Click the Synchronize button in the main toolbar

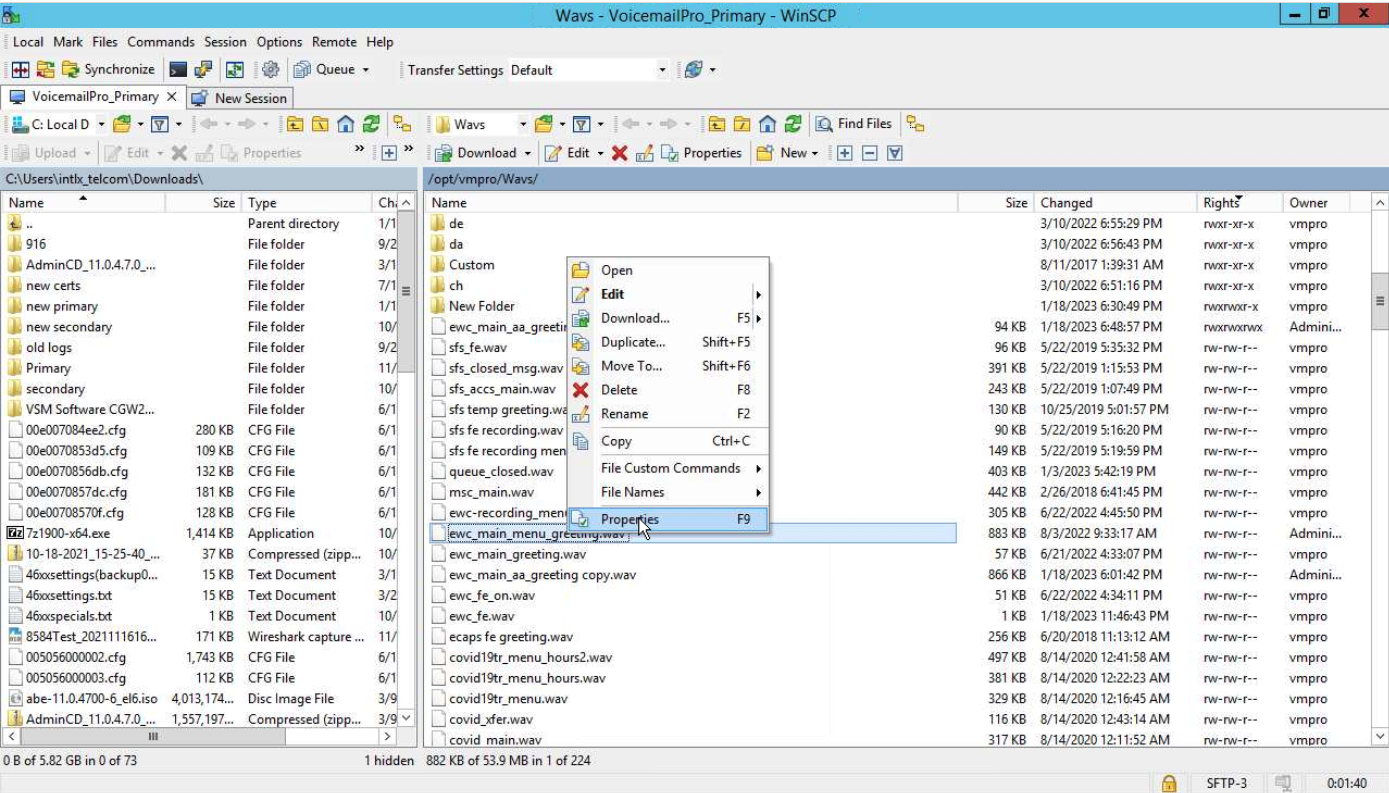tap(108, 70)
